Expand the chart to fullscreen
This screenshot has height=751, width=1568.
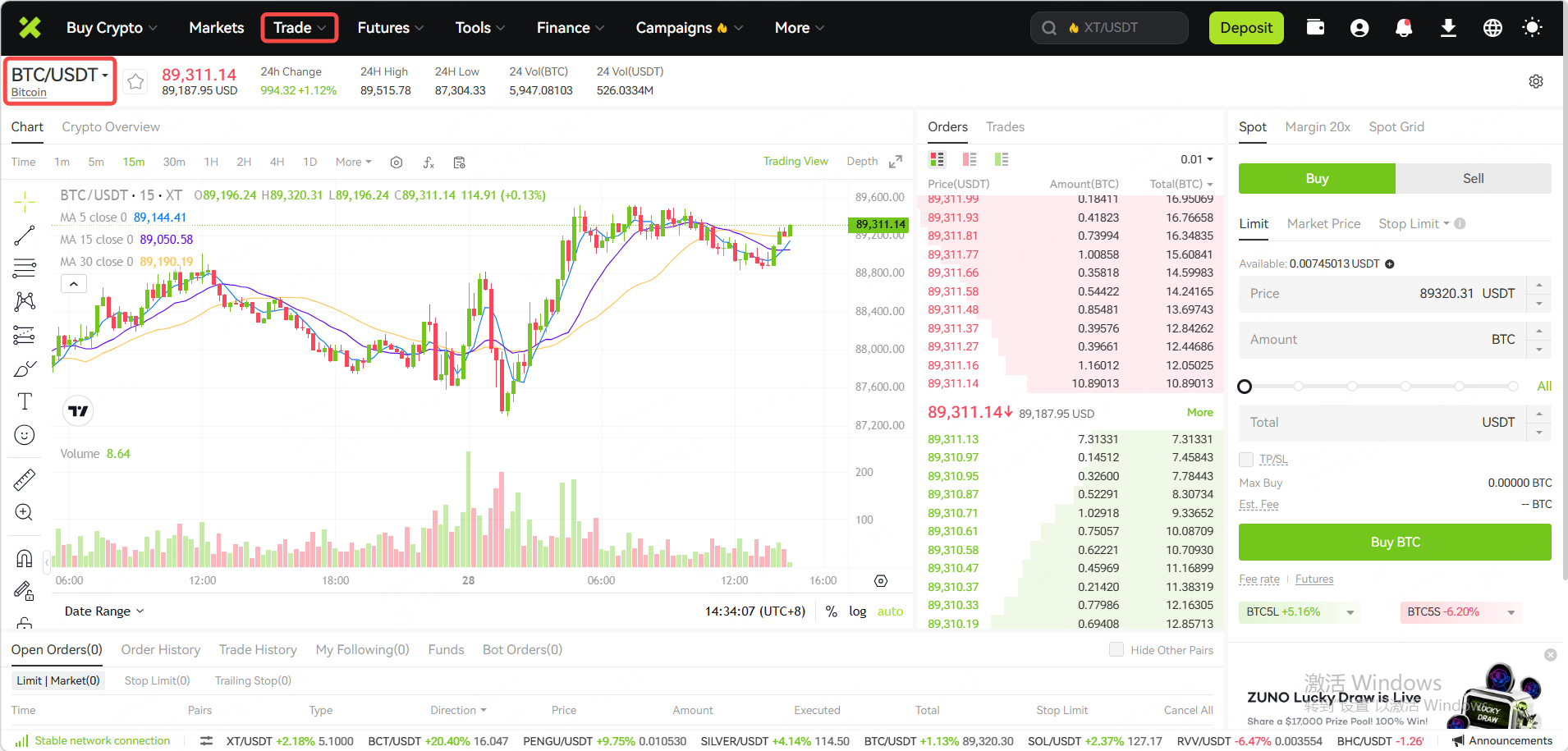[896, 162]
